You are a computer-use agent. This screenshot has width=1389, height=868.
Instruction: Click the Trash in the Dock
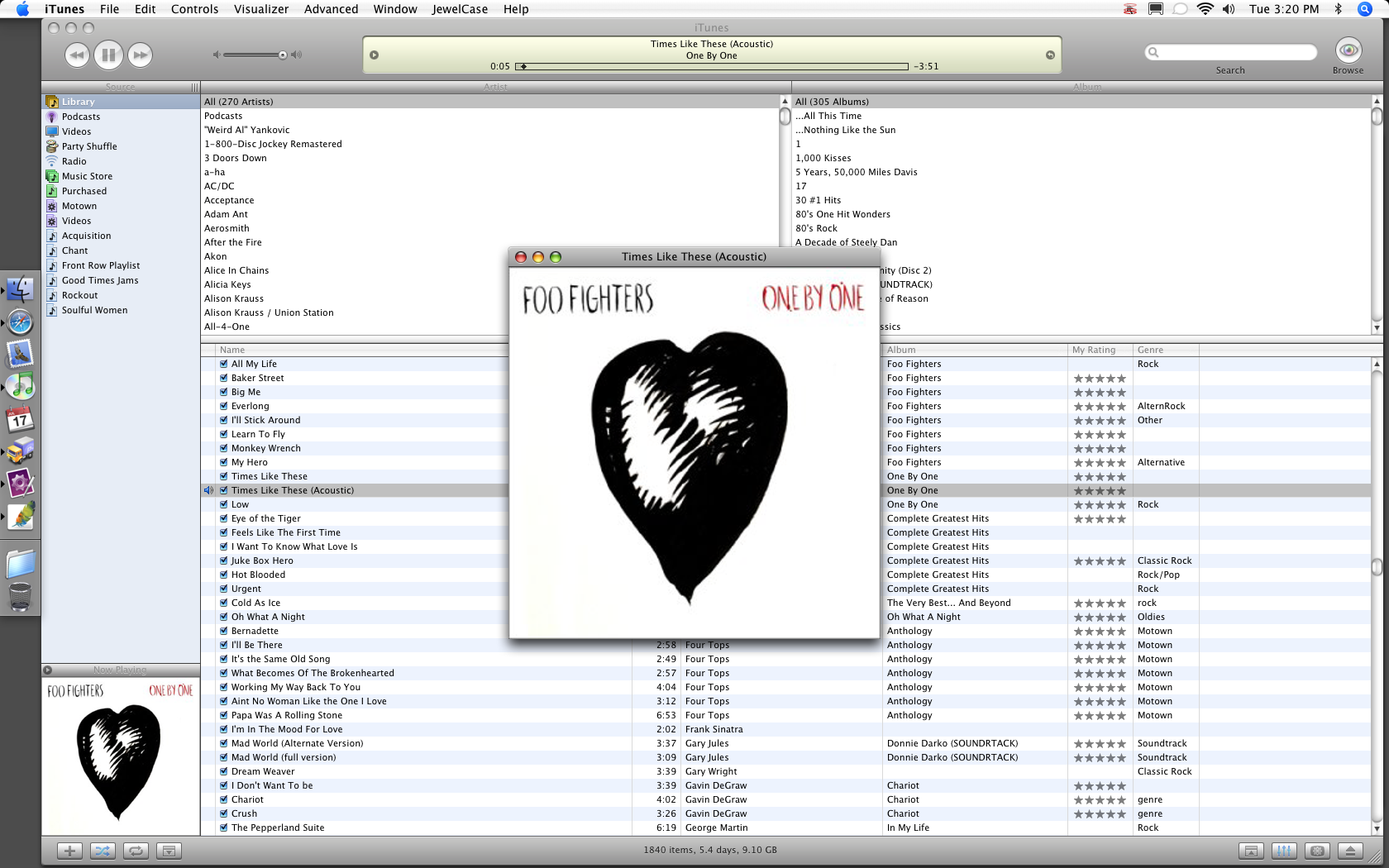pos(20,596)
